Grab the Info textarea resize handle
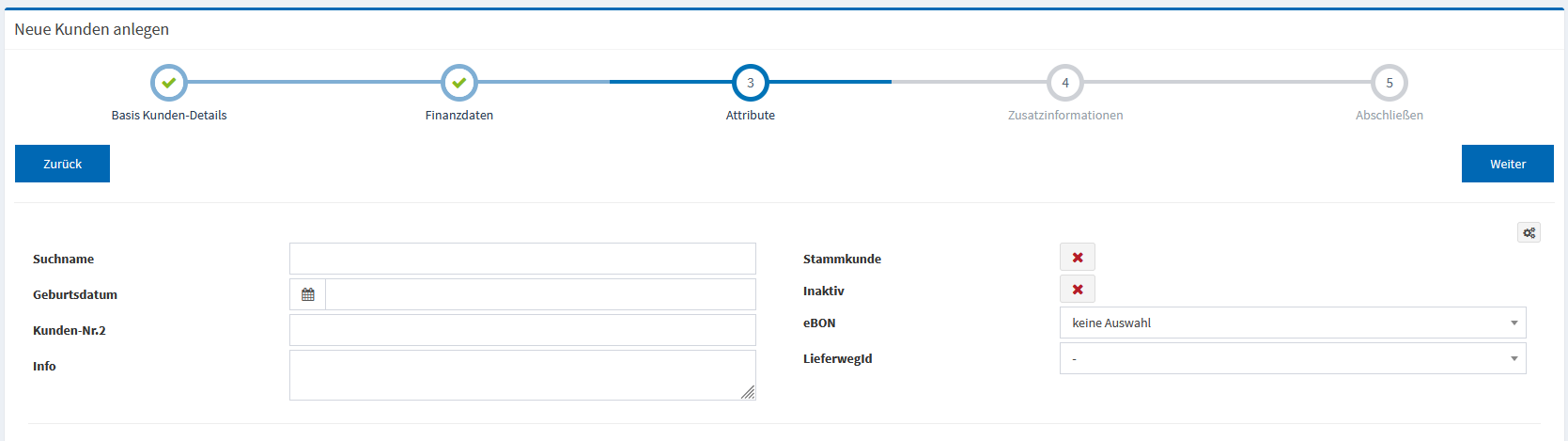Viewport: 1568px width, 441px height. coord(748,393)
